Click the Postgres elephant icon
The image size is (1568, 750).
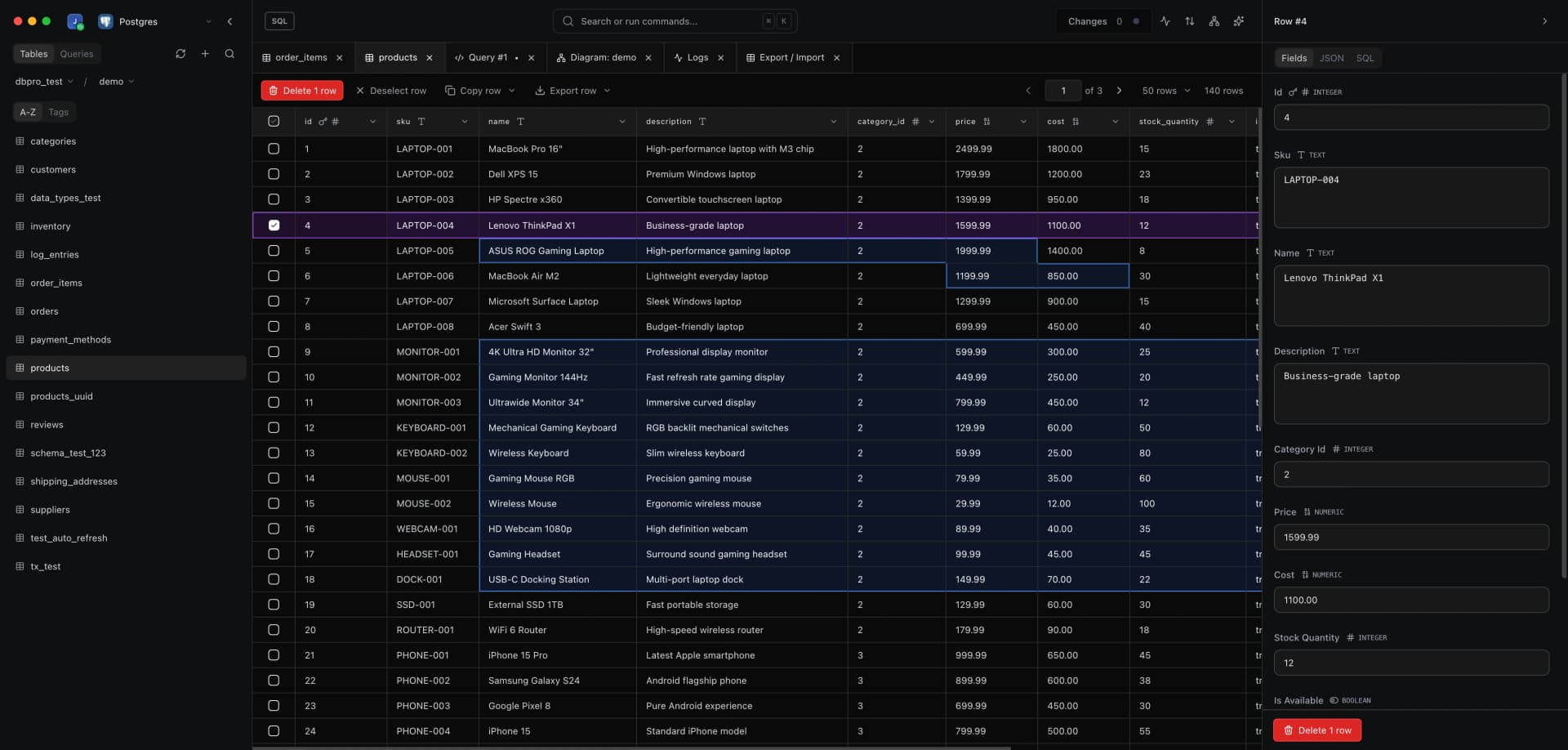[x=105, y=21]
